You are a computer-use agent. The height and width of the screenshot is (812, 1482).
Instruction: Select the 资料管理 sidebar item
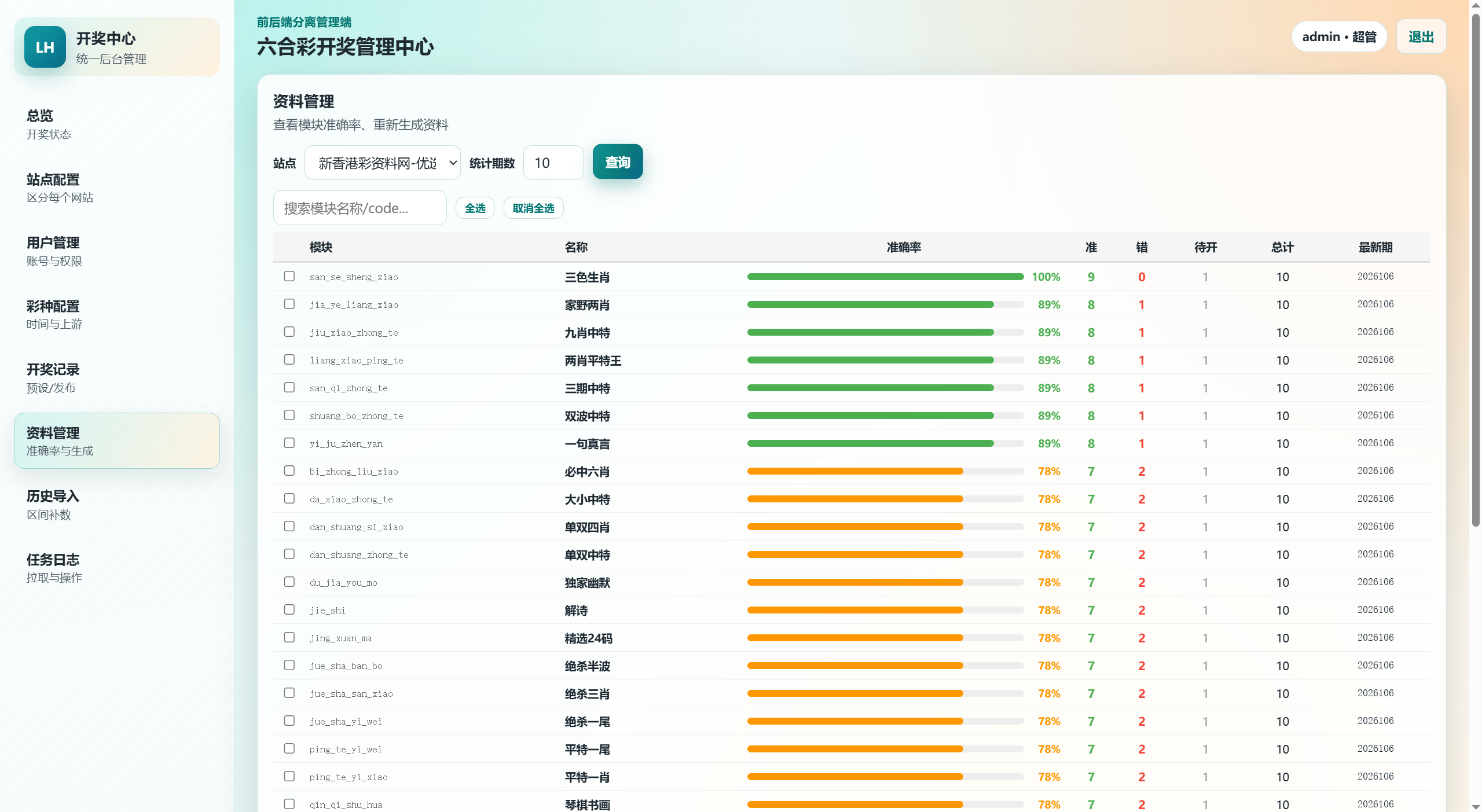(x=116, y=441)
